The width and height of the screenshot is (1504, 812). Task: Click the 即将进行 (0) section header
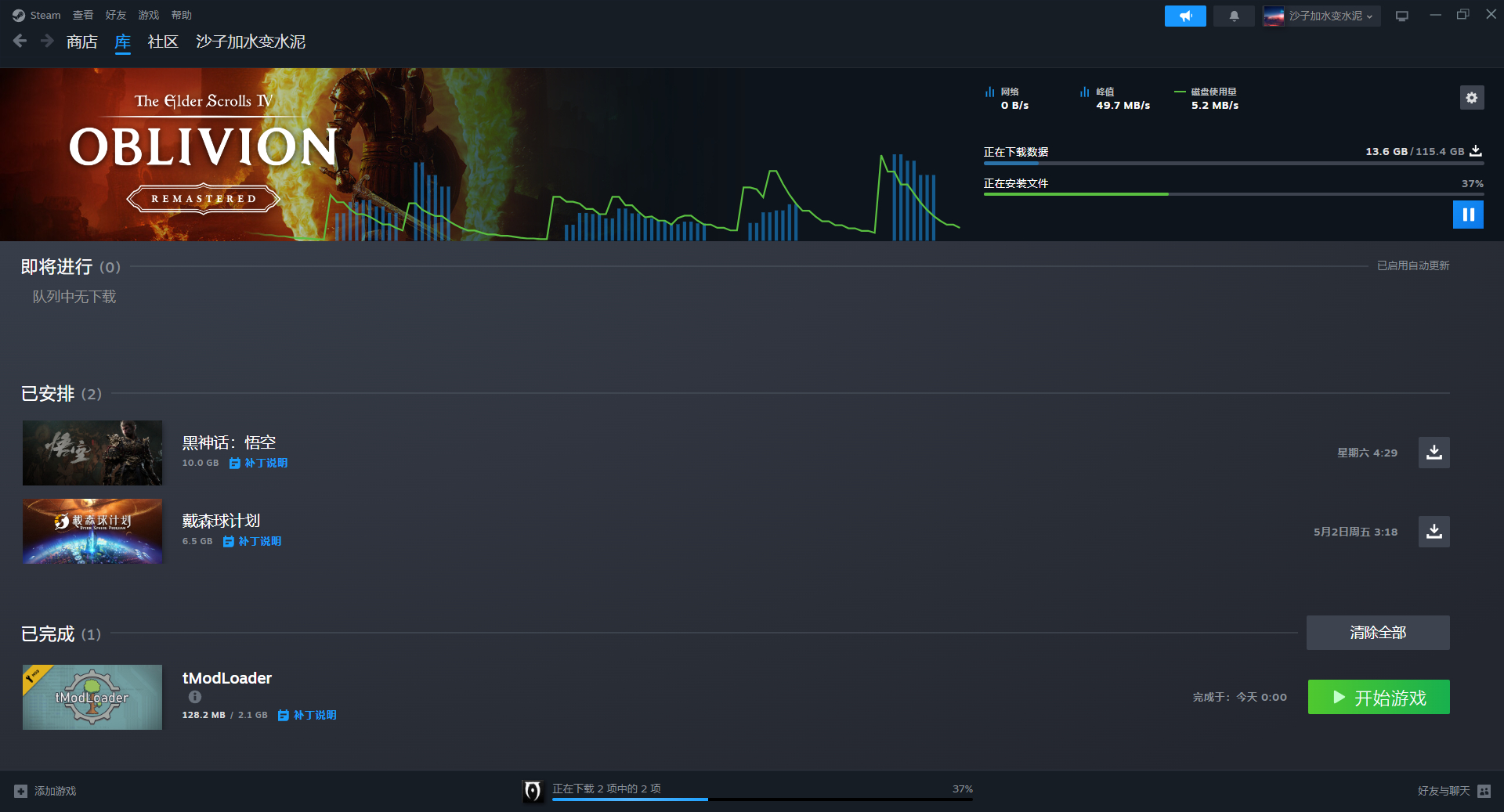pos(70,267)
